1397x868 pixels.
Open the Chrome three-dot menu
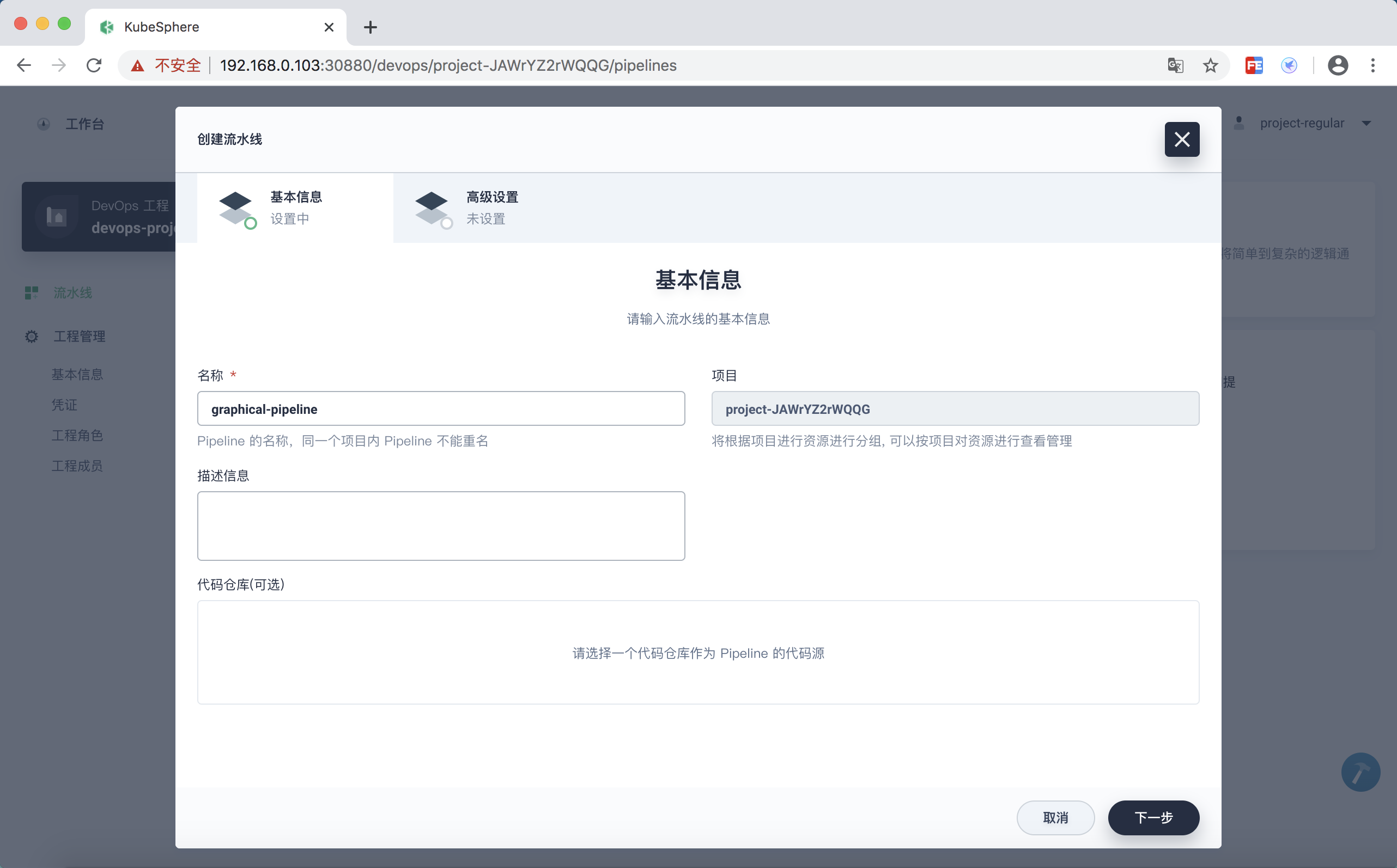(x=1372, y=65)
